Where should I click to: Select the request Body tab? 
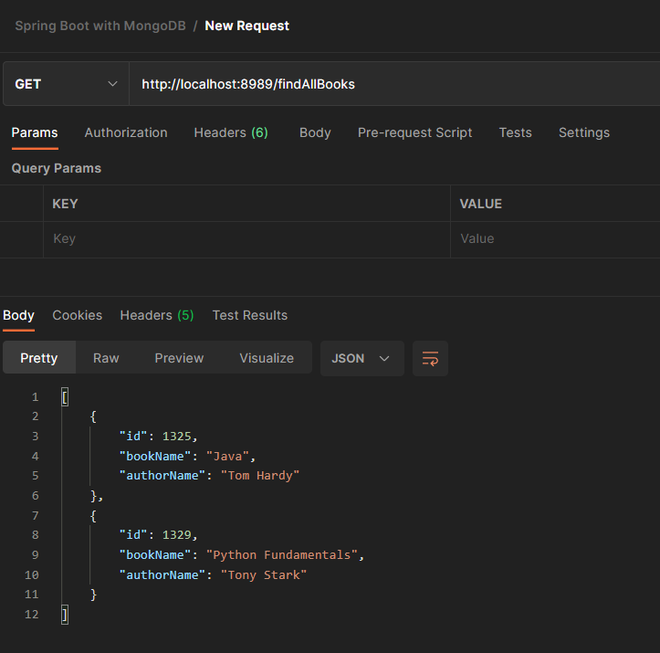(315, 132)
